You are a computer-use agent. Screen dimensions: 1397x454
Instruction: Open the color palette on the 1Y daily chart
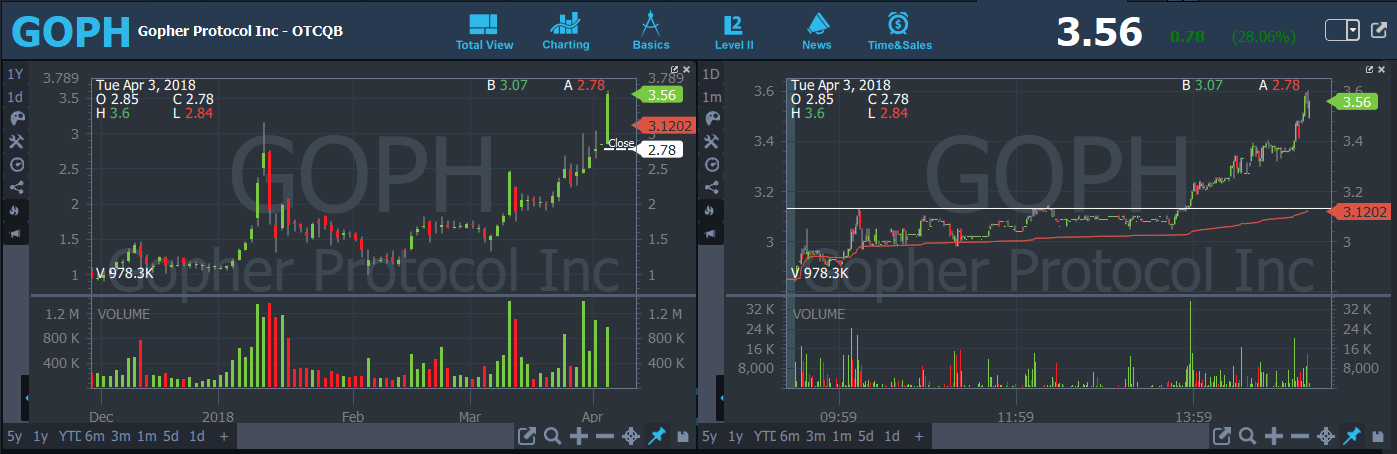tap(15, 119)
